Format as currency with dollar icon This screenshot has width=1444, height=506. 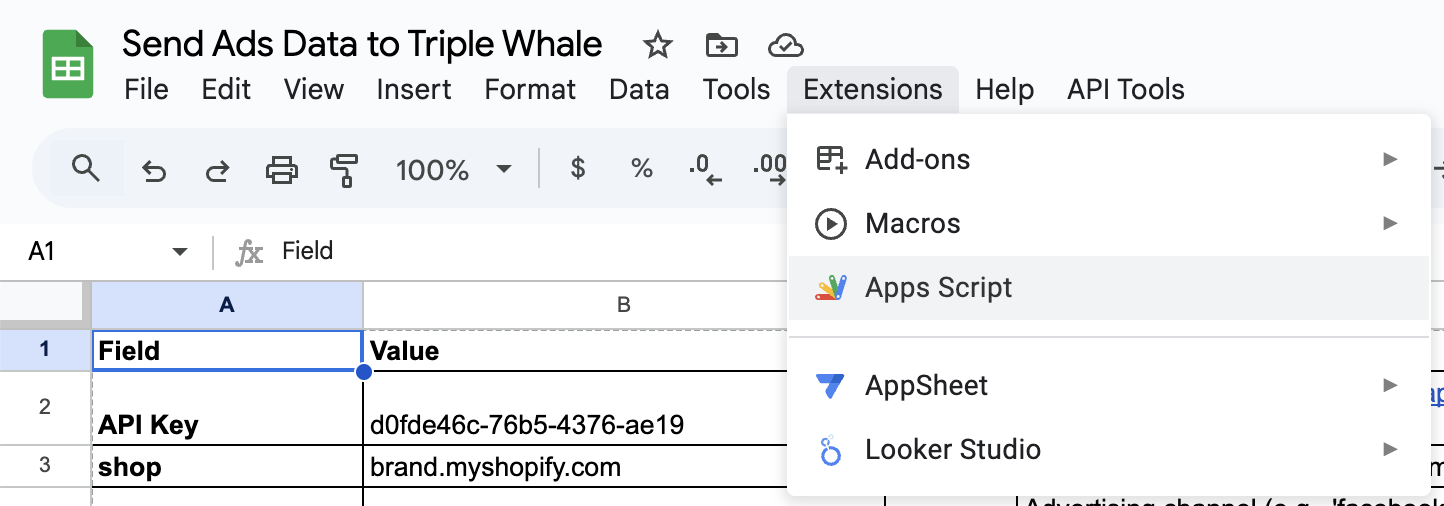577,169
